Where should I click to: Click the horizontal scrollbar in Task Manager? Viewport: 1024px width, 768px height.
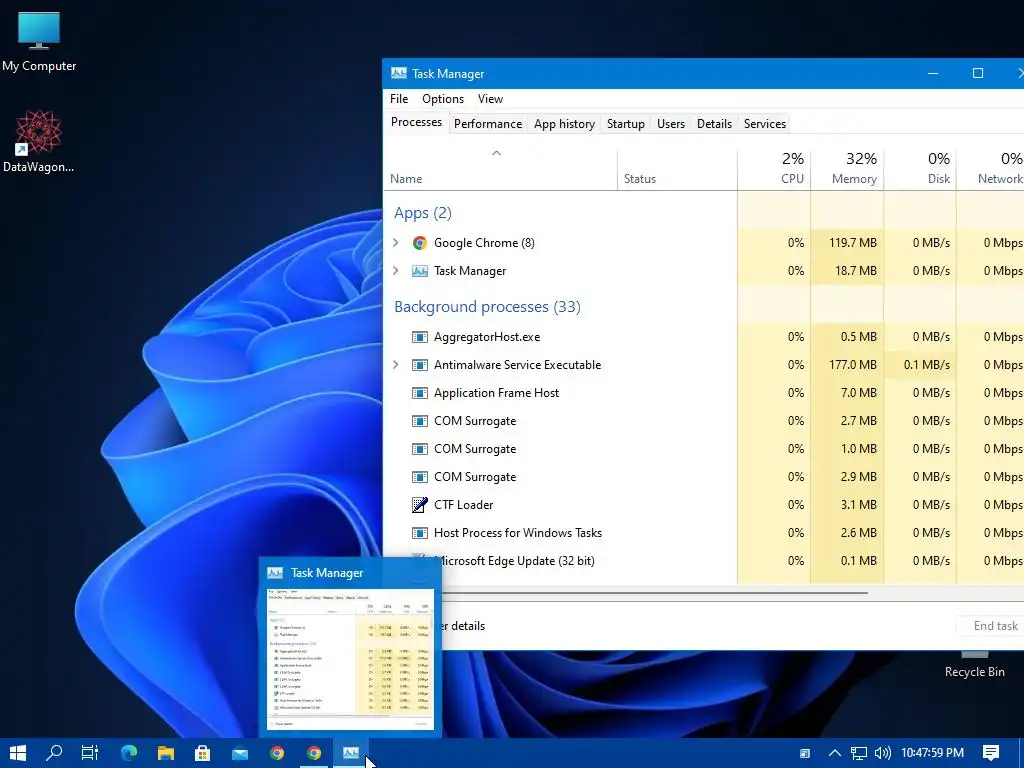(x=653, y=593)
